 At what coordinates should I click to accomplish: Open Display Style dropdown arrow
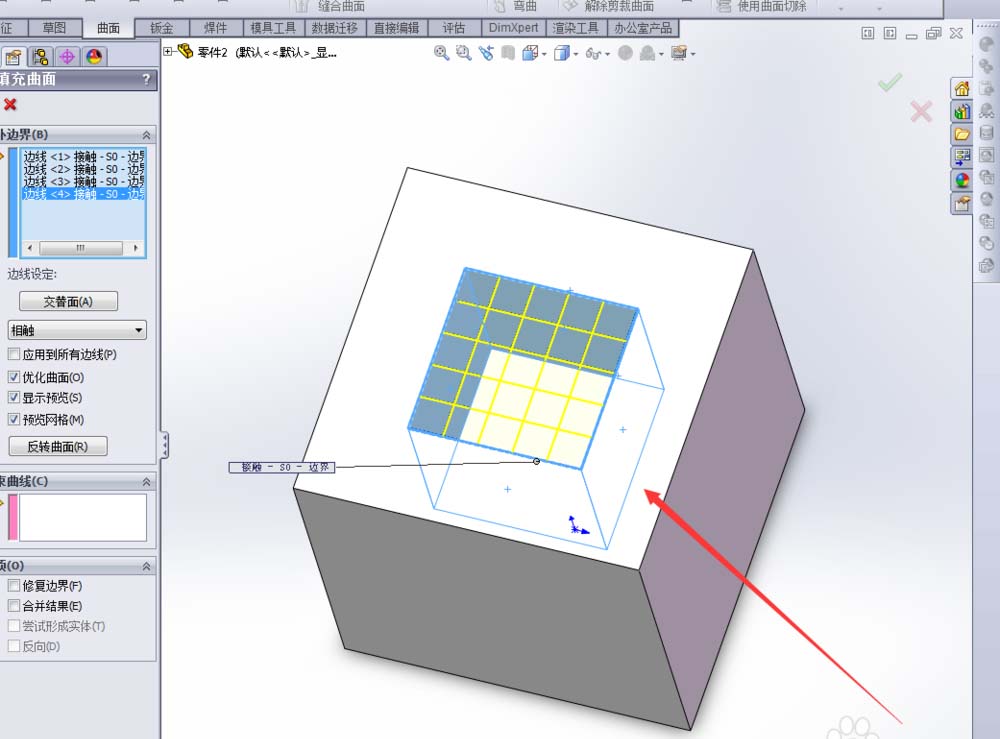tap(576, 54)
